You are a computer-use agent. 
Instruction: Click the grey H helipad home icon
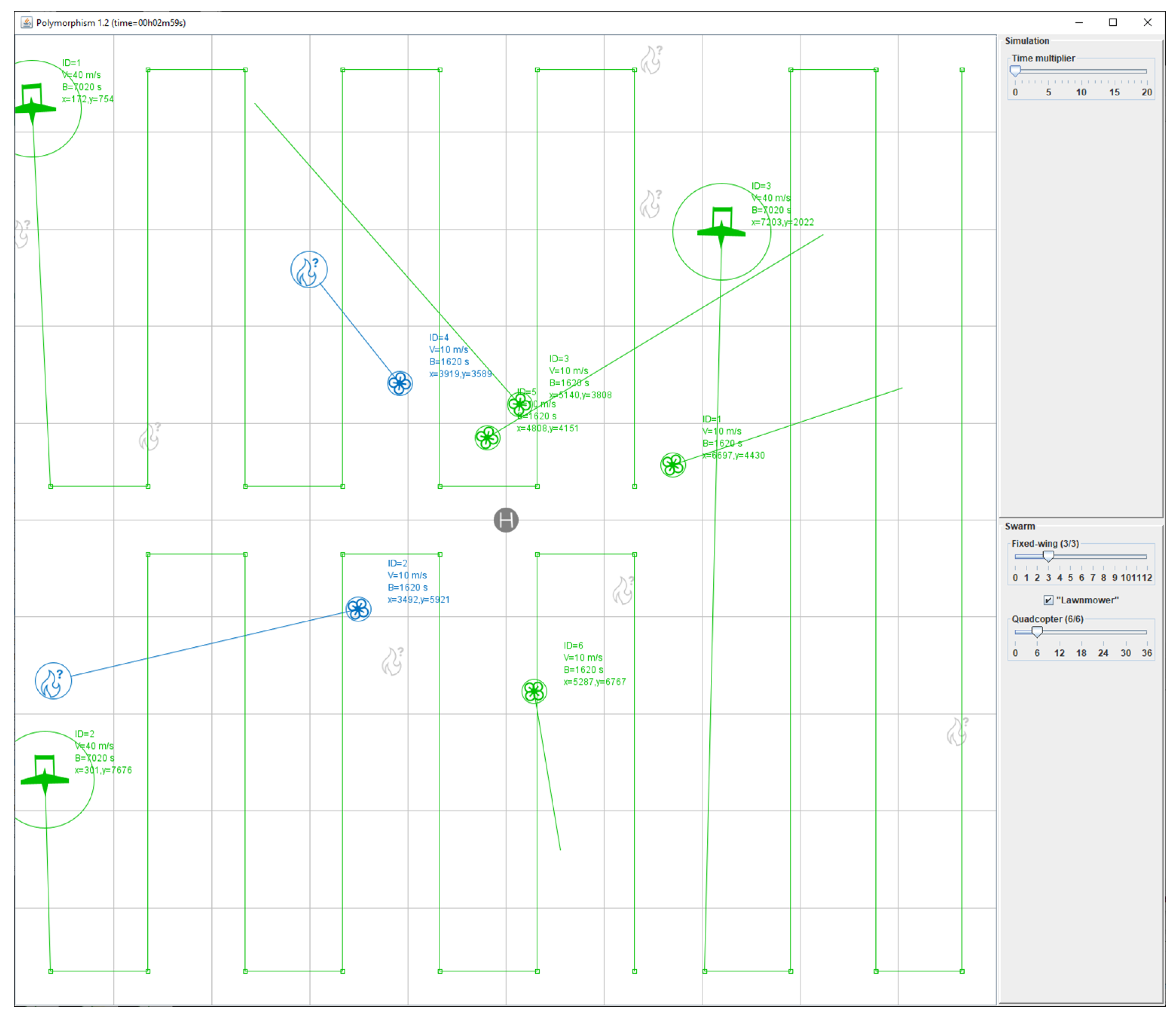pyautogui.click(x=506, y=520)
